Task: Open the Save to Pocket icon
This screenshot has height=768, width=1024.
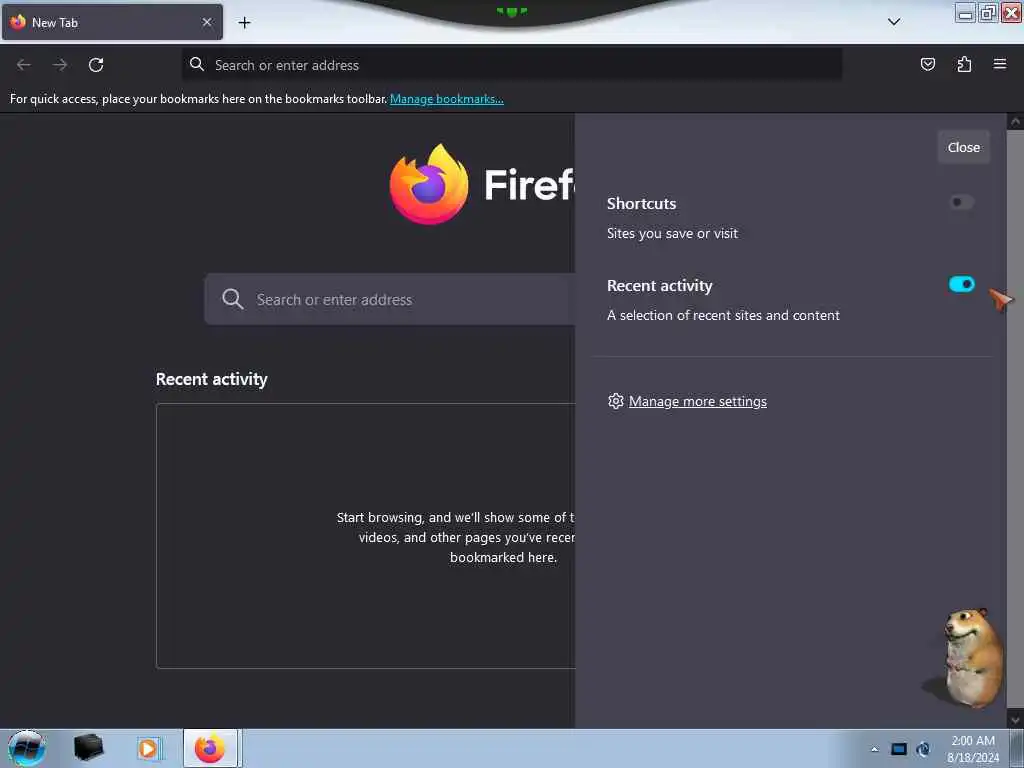Action: tap(927, 64)
